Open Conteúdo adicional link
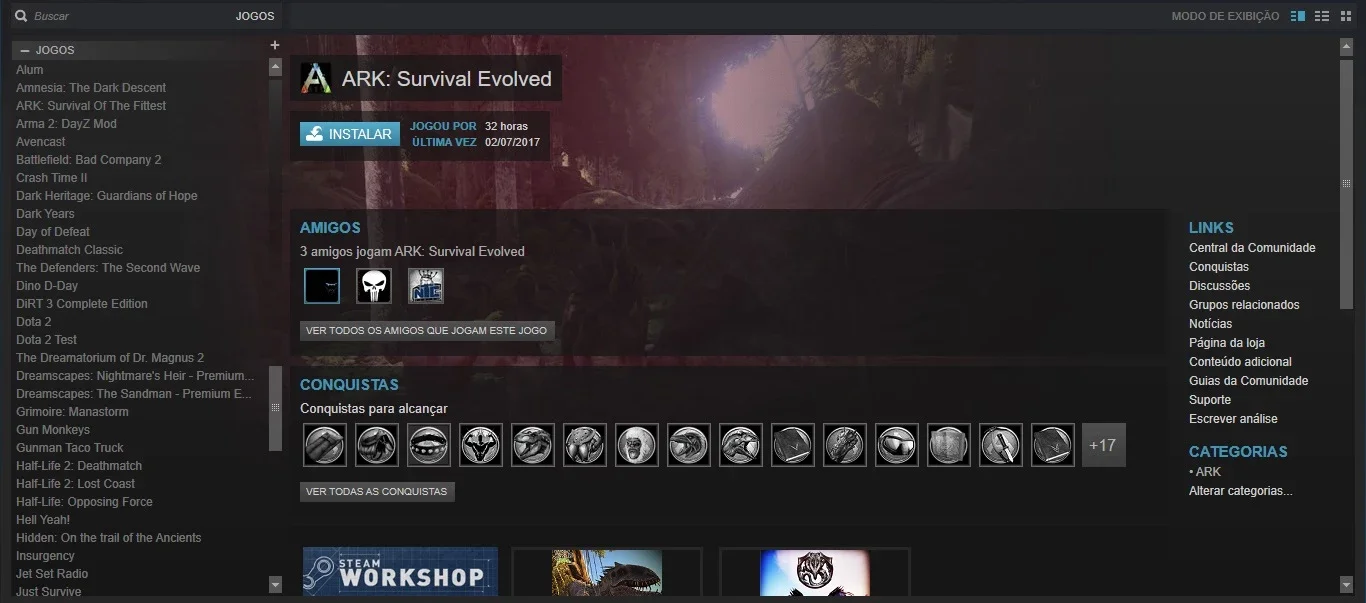The width and height of the screenshot is (1366, 603). (x=1240, y=362)
